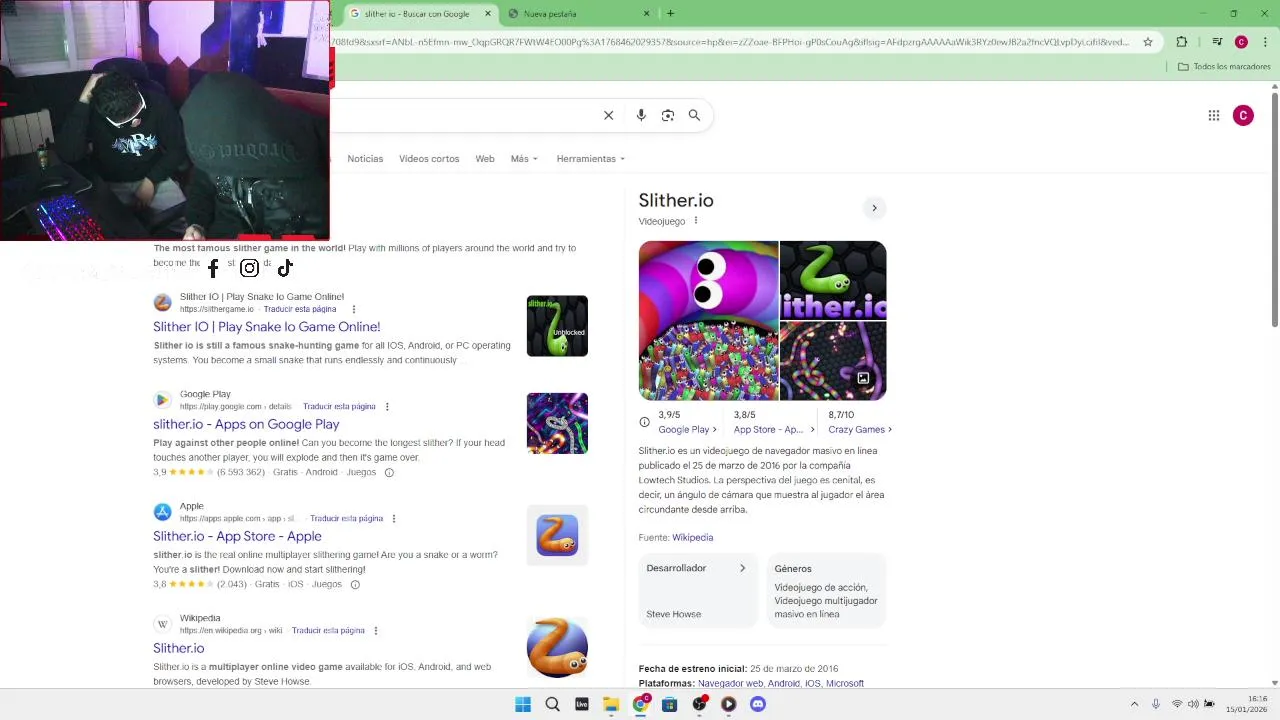Open Crazy Games rating link
This screenshot has width=1280, height=720.
(x=860, y=429)
